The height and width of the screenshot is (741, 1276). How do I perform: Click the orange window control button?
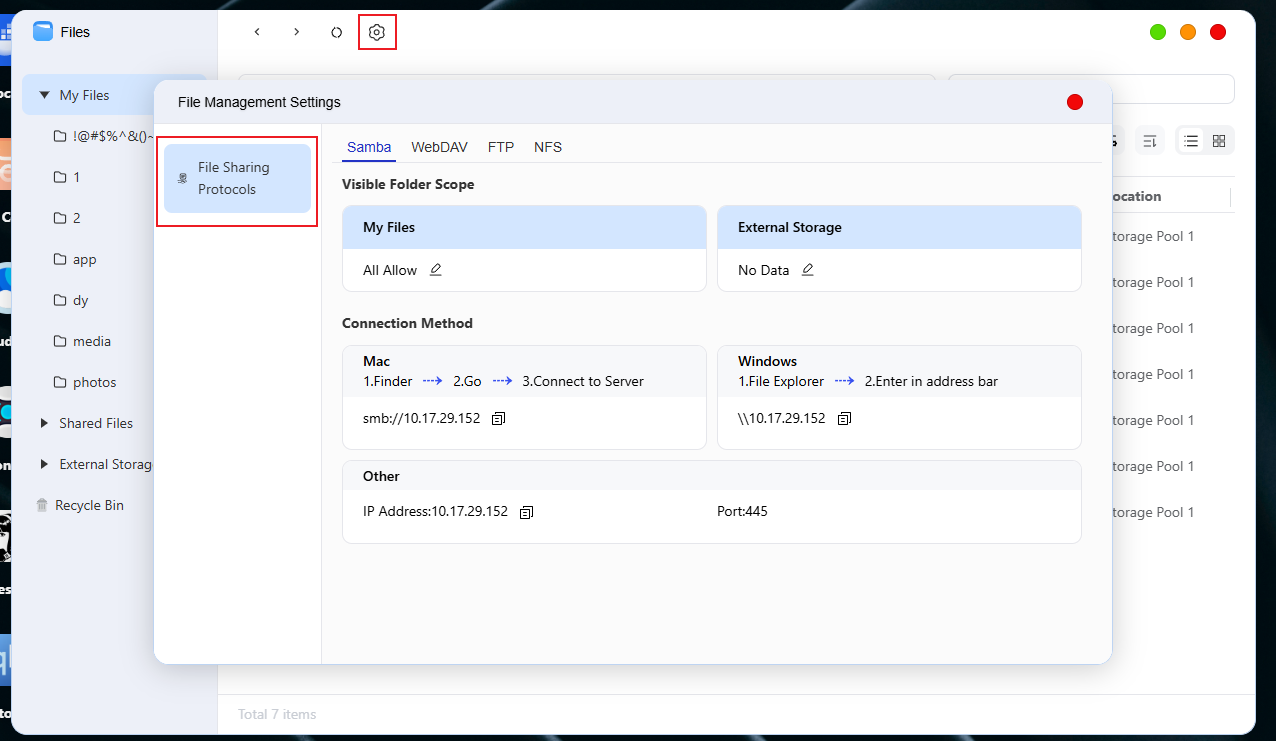[x=1188, y=32]
